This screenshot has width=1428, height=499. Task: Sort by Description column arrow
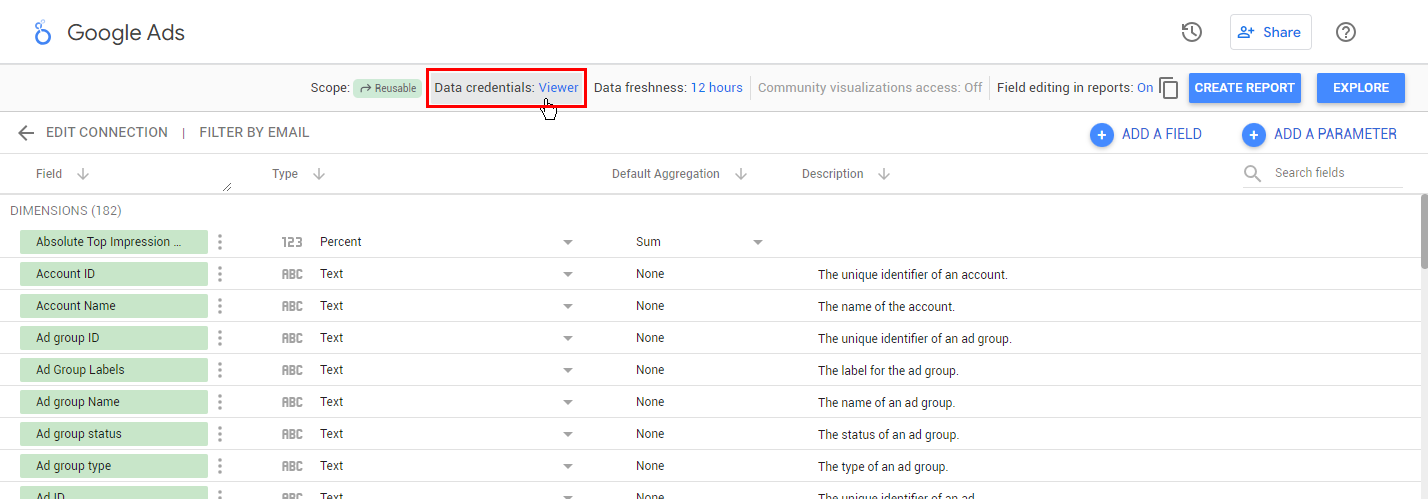click(x=884, y=174)
